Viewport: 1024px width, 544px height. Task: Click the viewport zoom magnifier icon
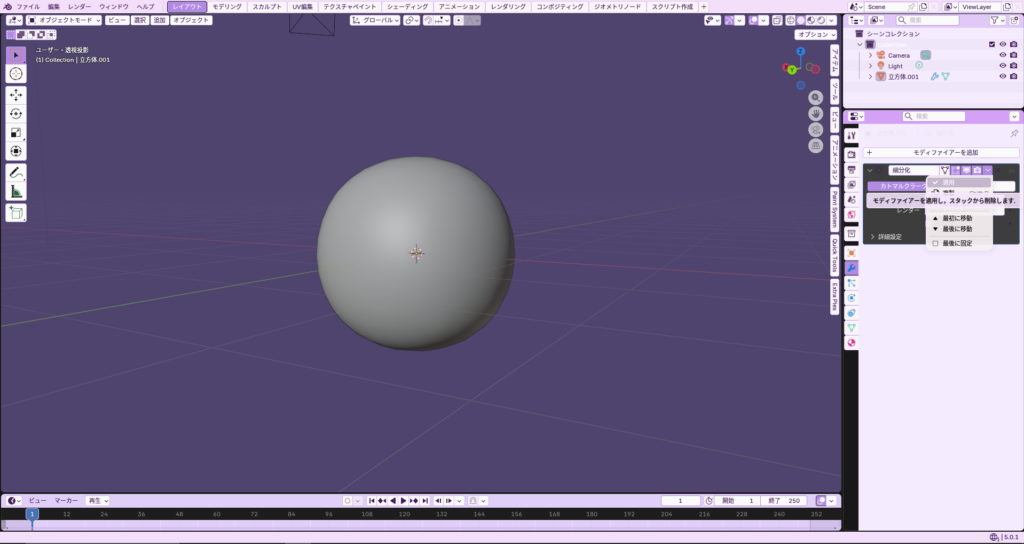[x=816, y=98]
